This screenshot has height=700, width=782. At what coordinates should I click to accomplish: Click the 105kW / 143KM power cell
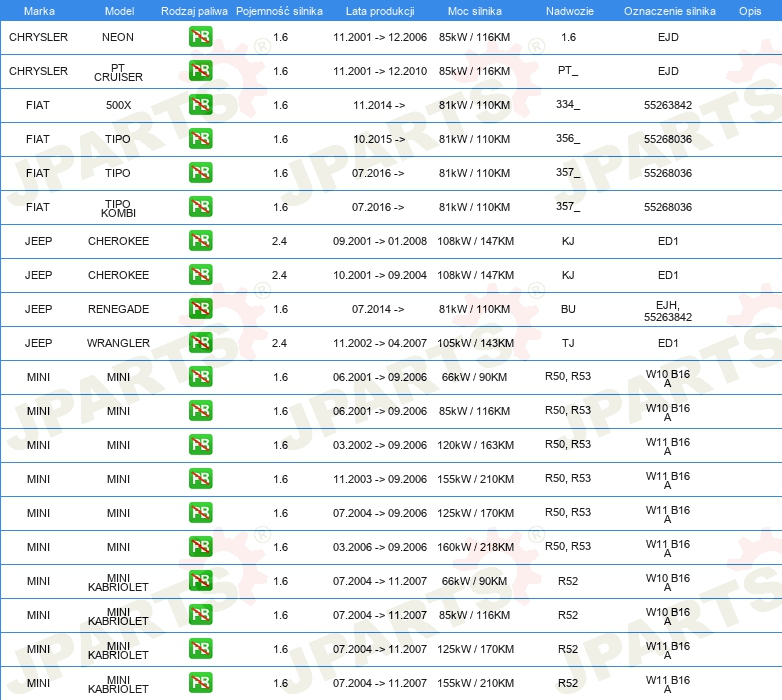tap(475, 343)
